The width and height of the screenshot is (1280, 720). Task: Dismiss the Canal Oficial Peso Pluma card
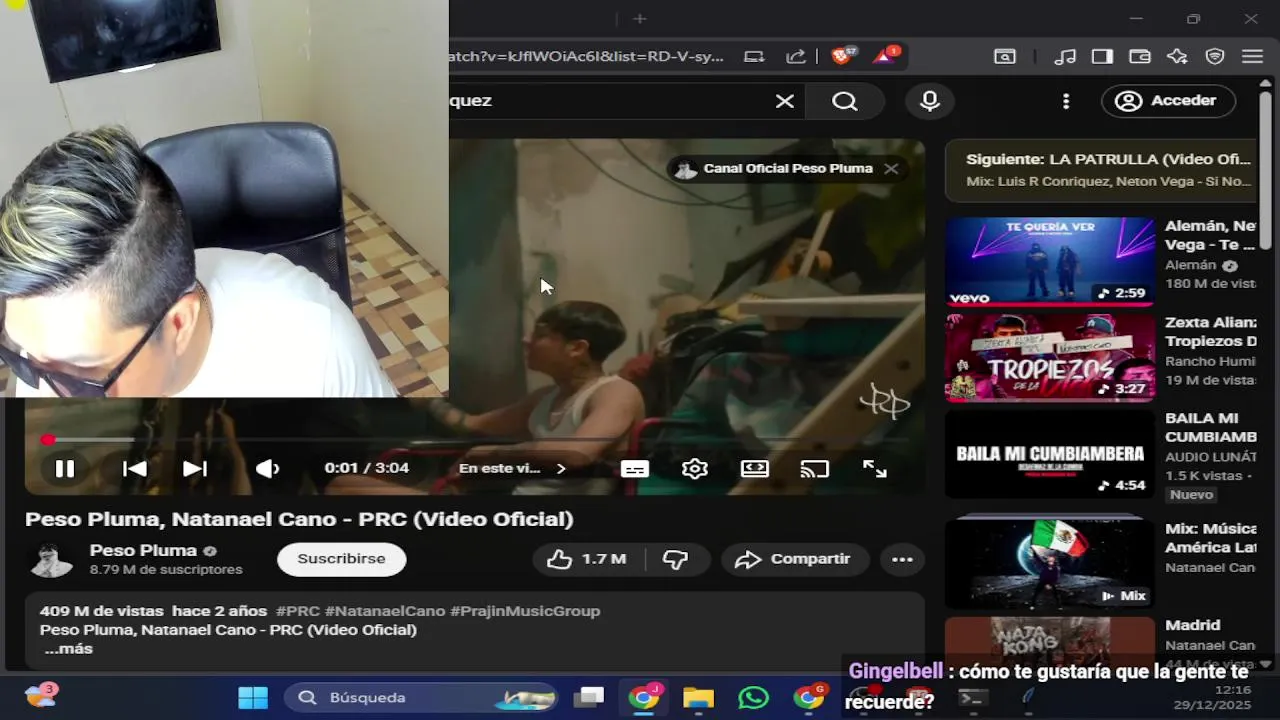point(891,169)
